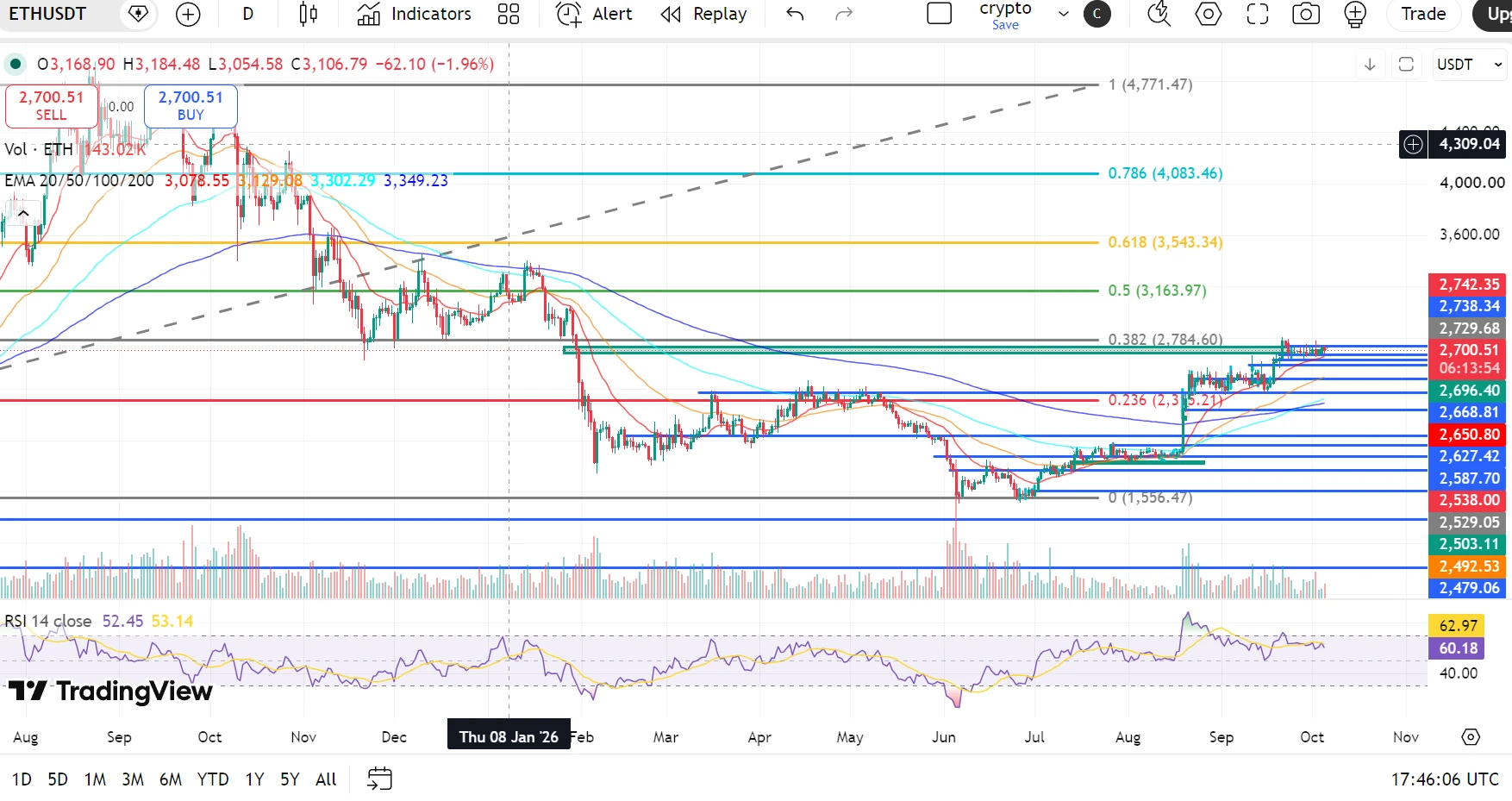Click the TradingView logo link

click(x=110, y=691)
